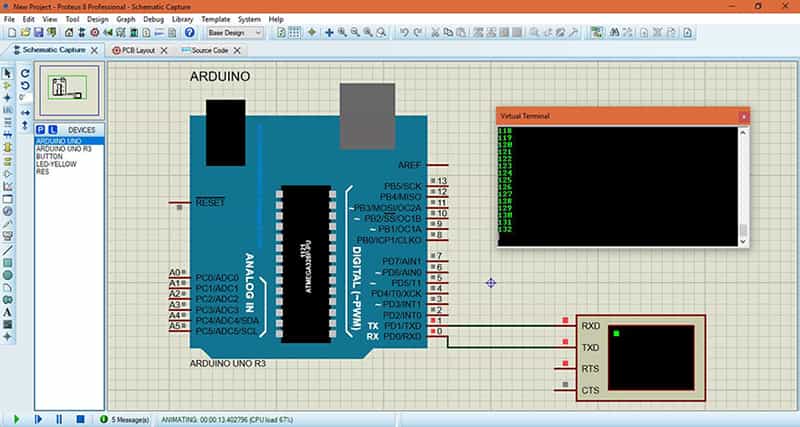Open the 5 Message(s) simulation log
The width and height of the screenshot is (800, 427).
[125, 419]
